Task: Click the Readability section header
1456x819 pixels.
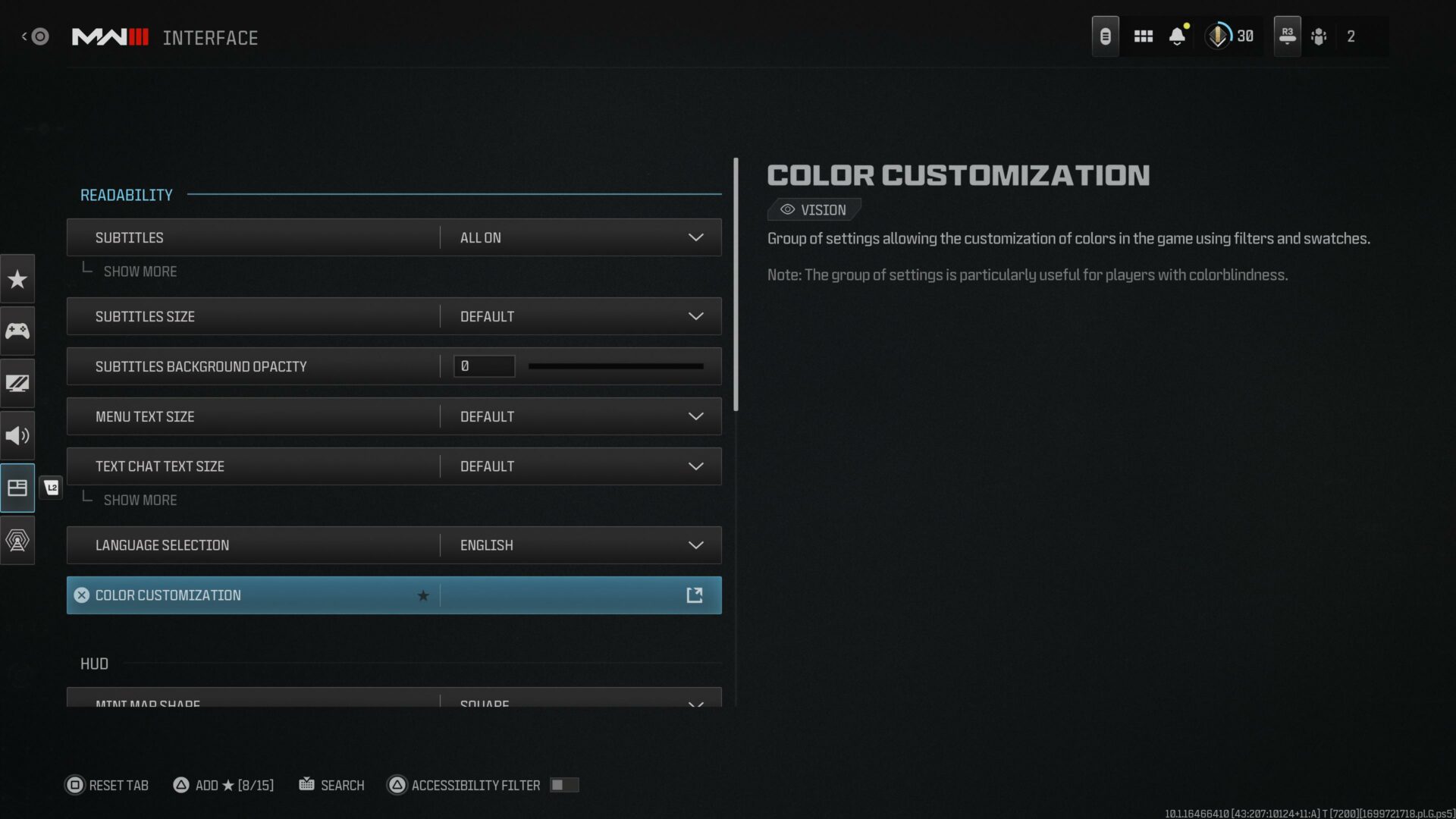Action: click(x=127, y=195)
